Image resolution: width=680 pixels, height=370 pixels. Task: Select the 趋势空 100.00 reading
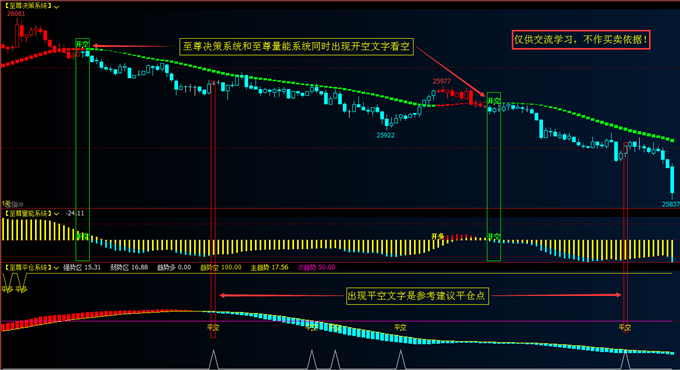point(220,268)
